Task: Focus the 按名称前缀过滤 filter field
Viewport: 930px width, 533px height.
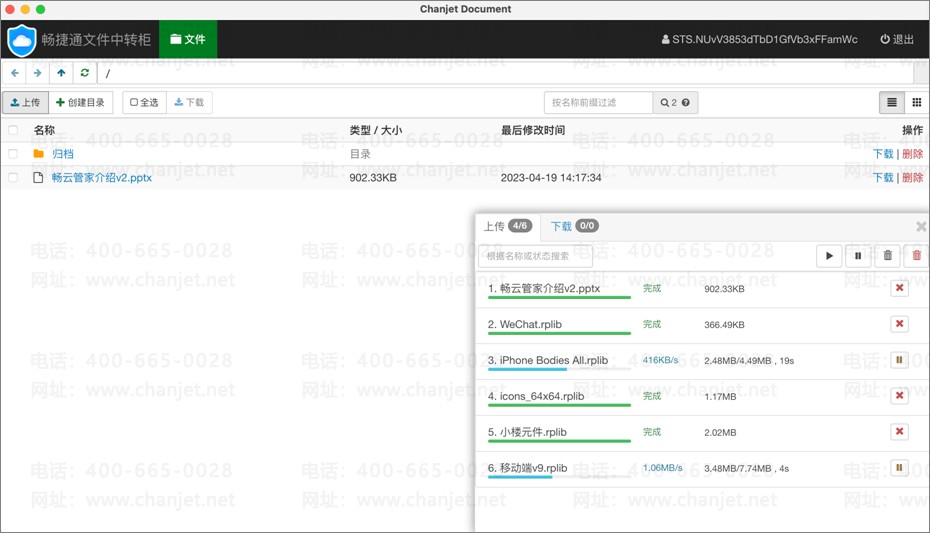Action: [x=598, y=103]
